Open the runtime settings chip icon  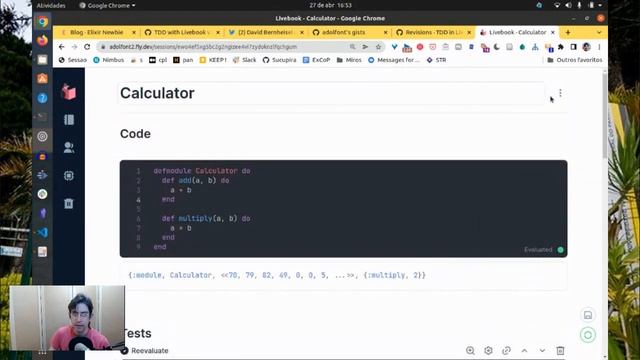pos(69,176)
